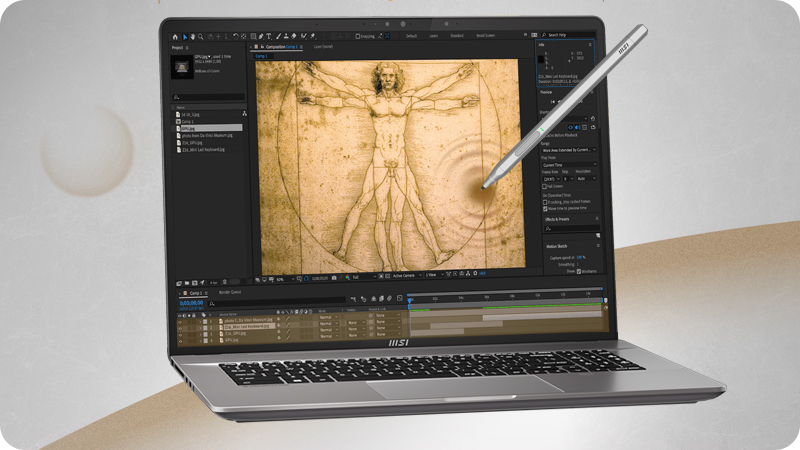The width and height of the screenshot is (800, 450).
Task: Click the video eye icon in Preview panel
Action: (x=570, y=127)
